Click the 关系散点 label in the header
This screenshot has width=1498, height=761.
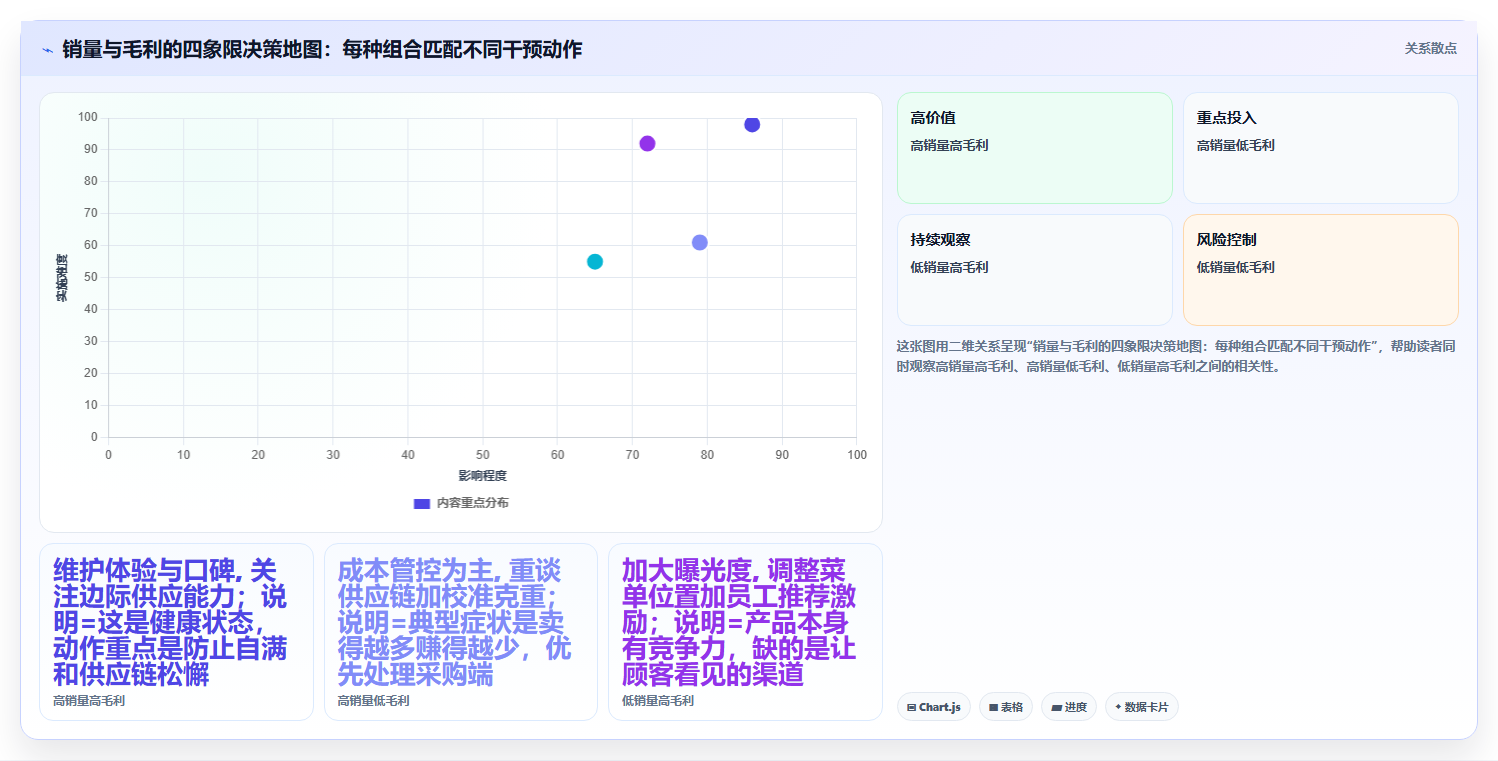(1430, 48)
